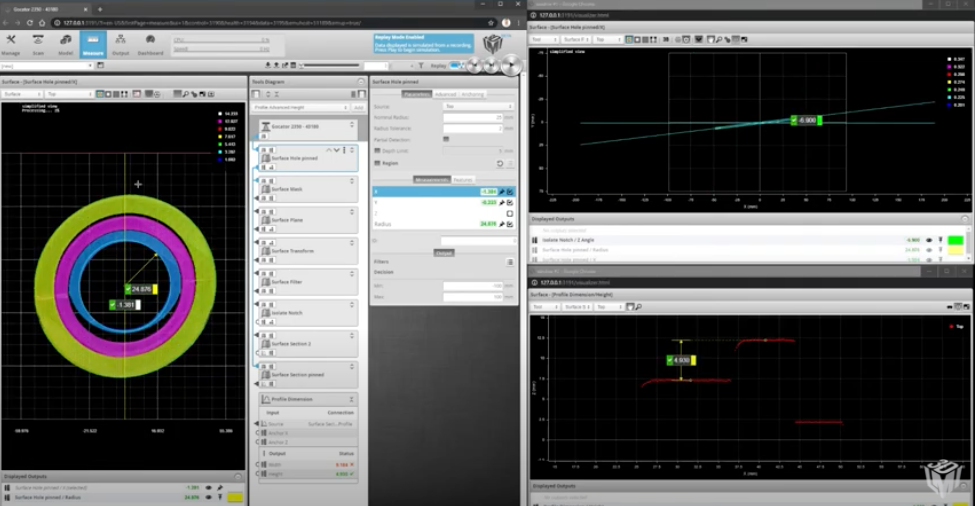
Task: Switch to the Features tab
Action: coord(463,180)
